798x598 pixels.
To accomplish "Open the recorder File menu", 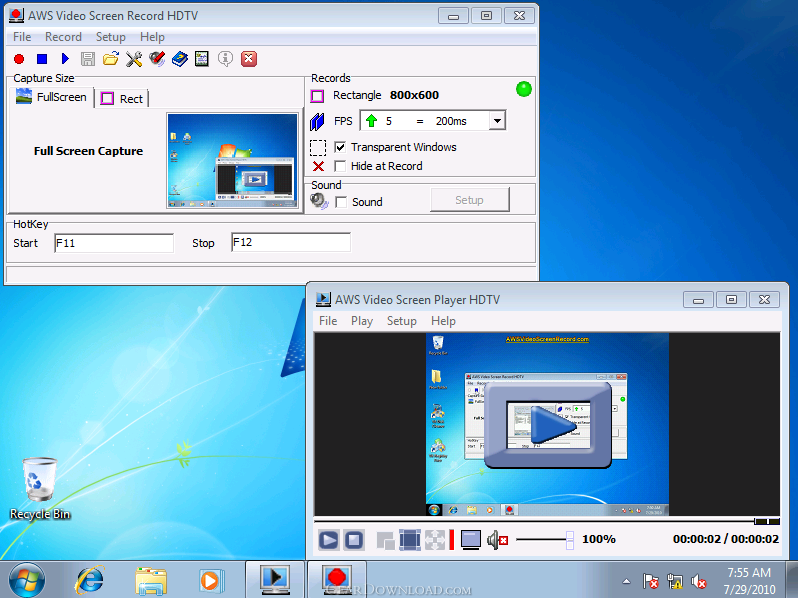I will click(22, 37).
